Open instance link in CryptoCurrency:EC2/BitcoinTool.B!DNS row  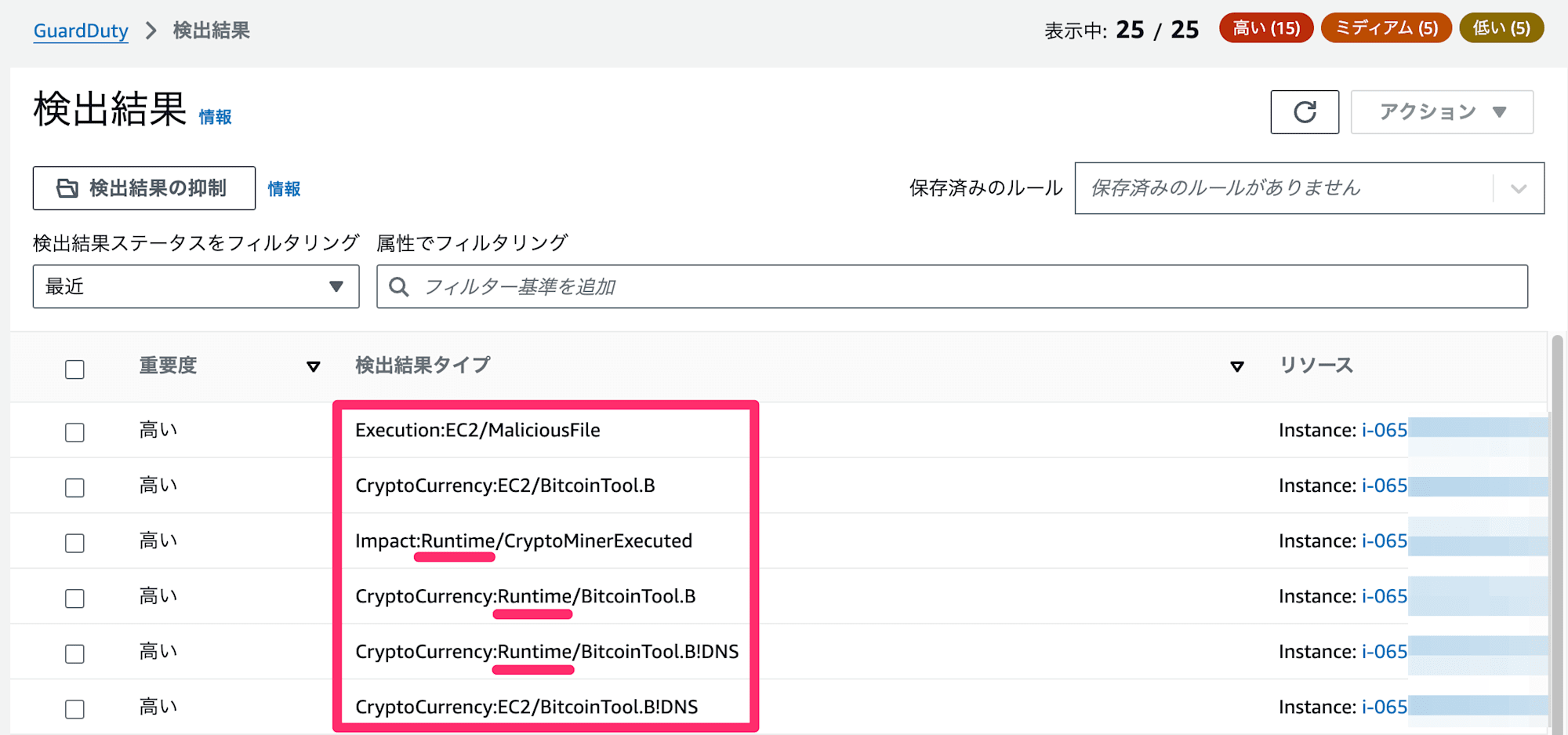1385,707
